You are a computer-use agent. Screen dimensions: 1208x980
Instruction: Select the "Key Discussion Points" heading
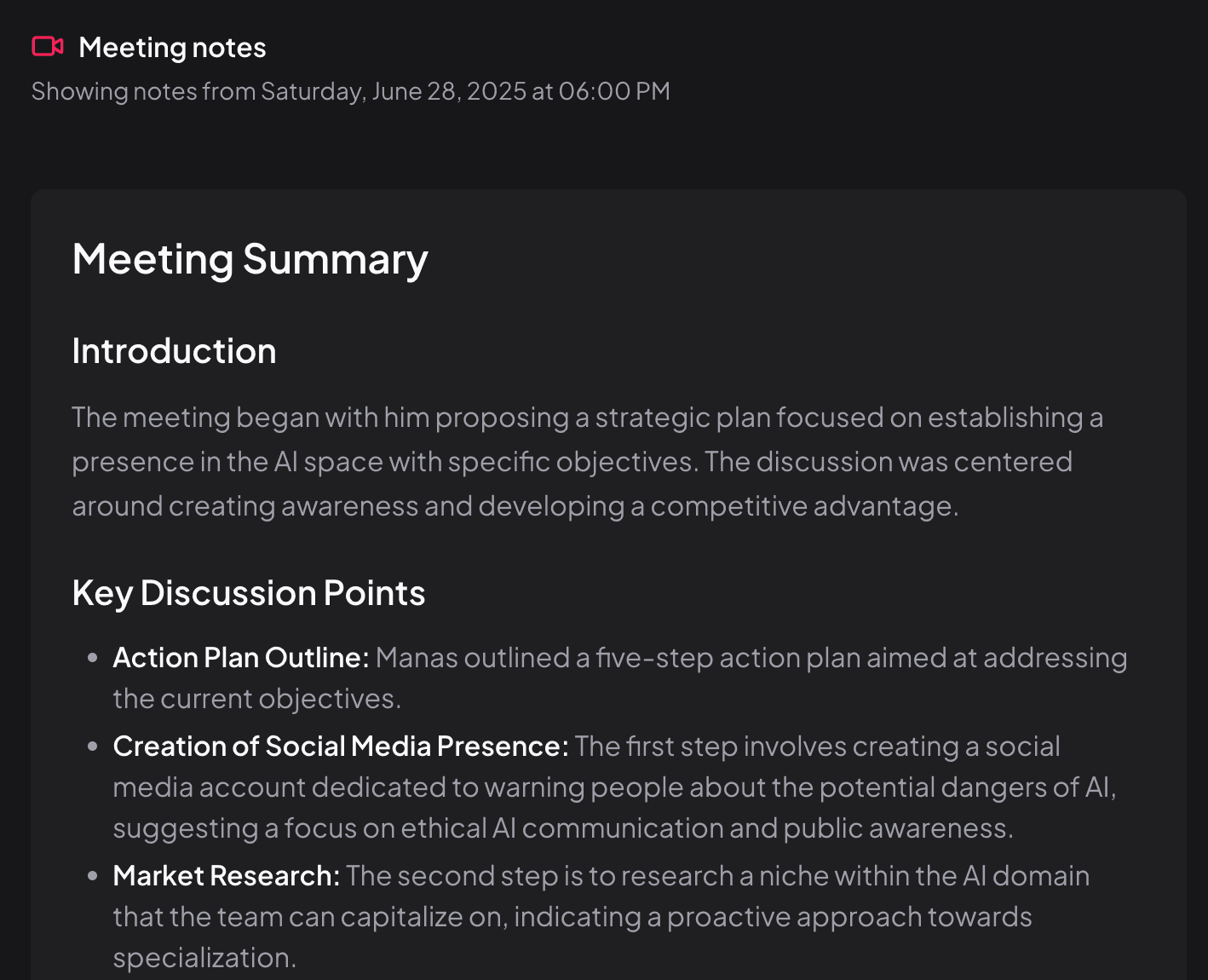(248, 593)
